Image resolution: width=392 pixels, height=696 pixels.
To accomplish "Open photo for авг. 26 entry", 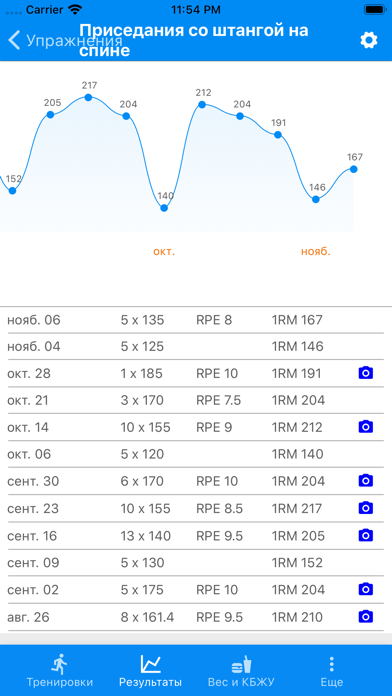I will click(x=365, y=617).
